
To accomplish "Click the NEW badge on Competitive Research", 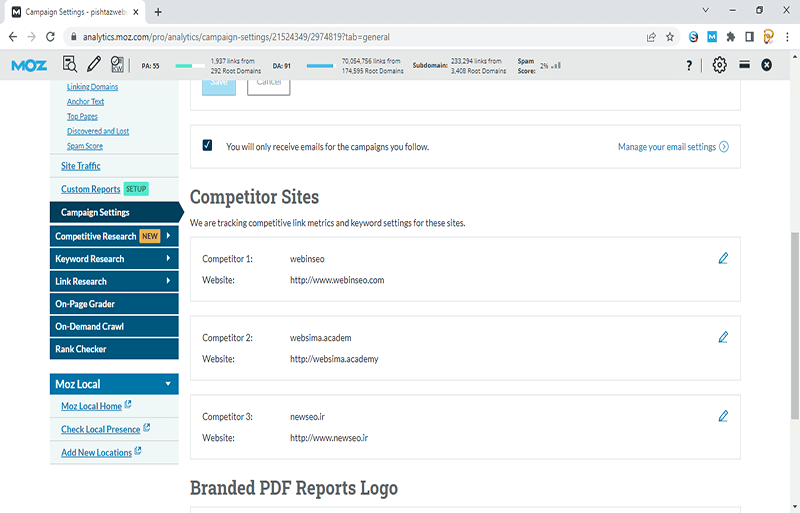I will coord(150,236).
